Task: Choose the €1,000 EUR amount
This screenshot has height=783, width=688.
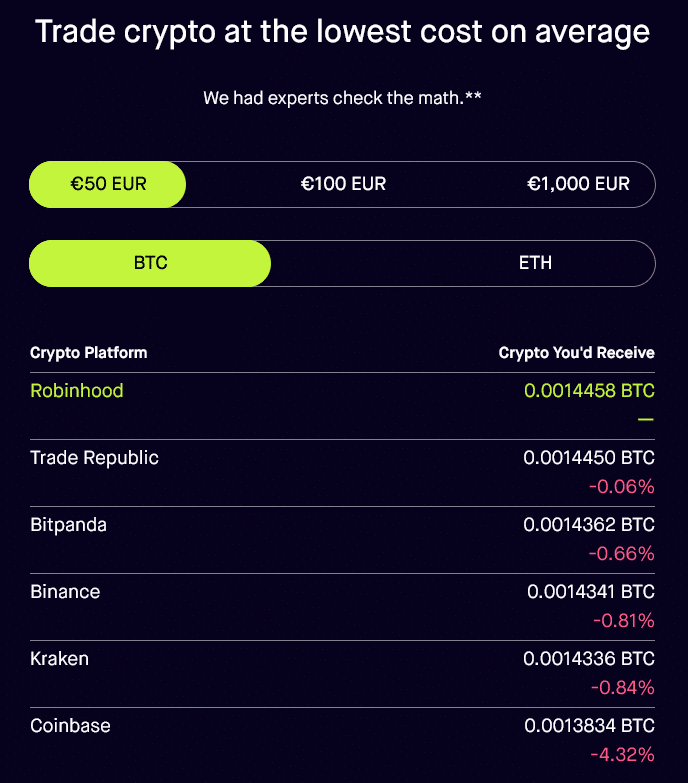Action: pos(578,184)
